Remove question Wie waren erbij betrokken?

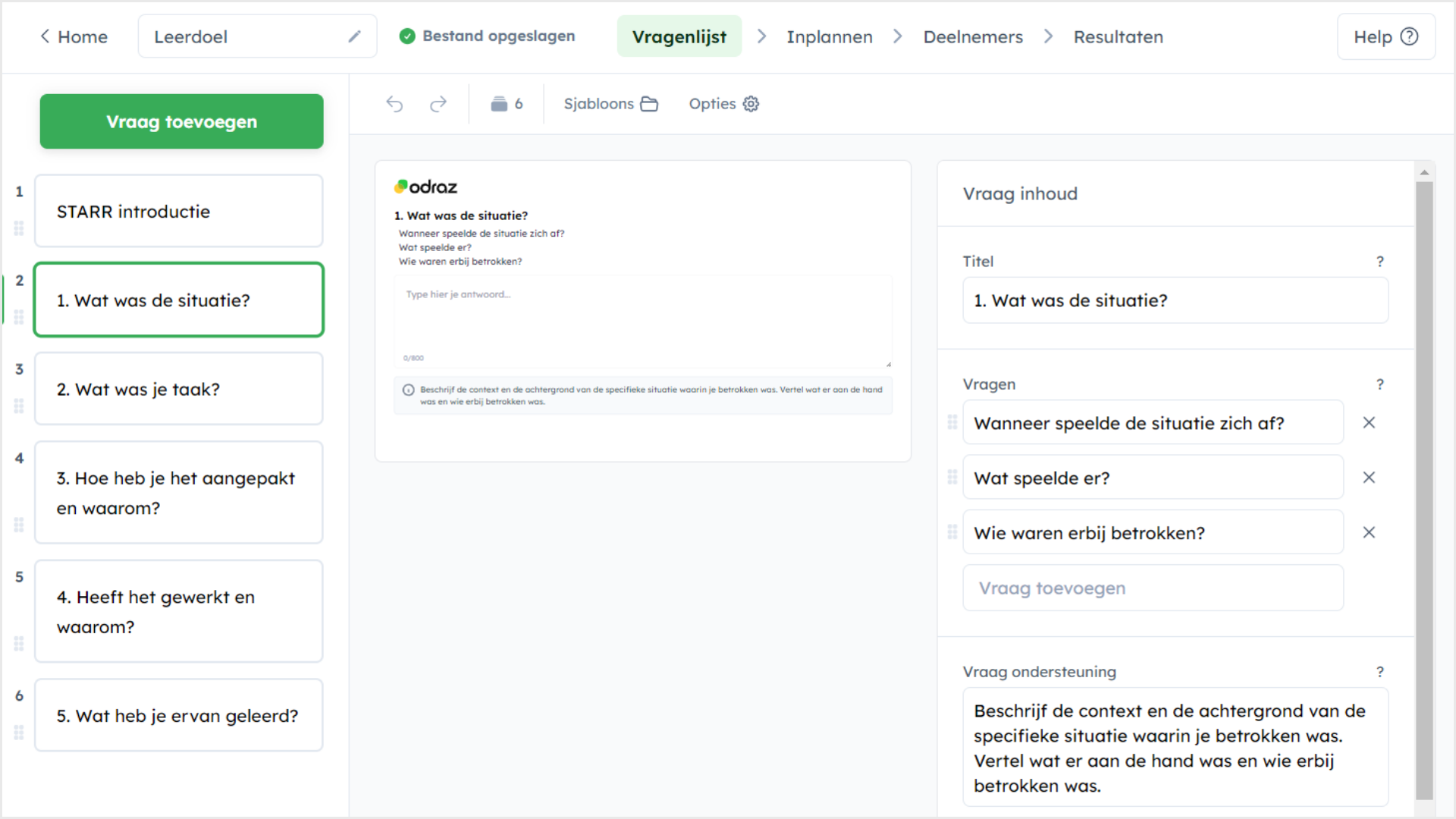pyautogui.click(x=1369, y=532)
